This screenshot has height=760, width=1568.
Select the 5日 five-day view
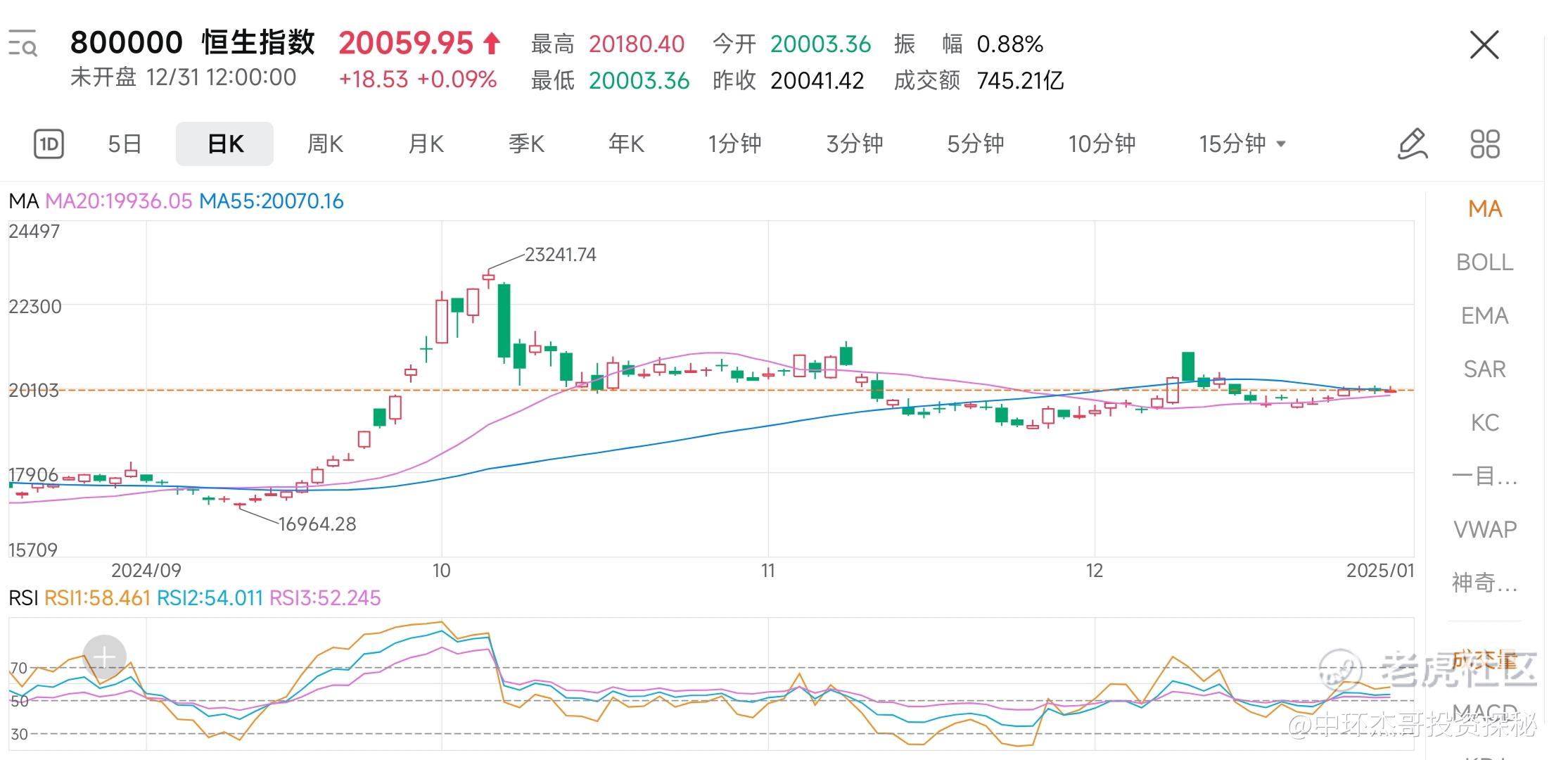coord(125,144)
